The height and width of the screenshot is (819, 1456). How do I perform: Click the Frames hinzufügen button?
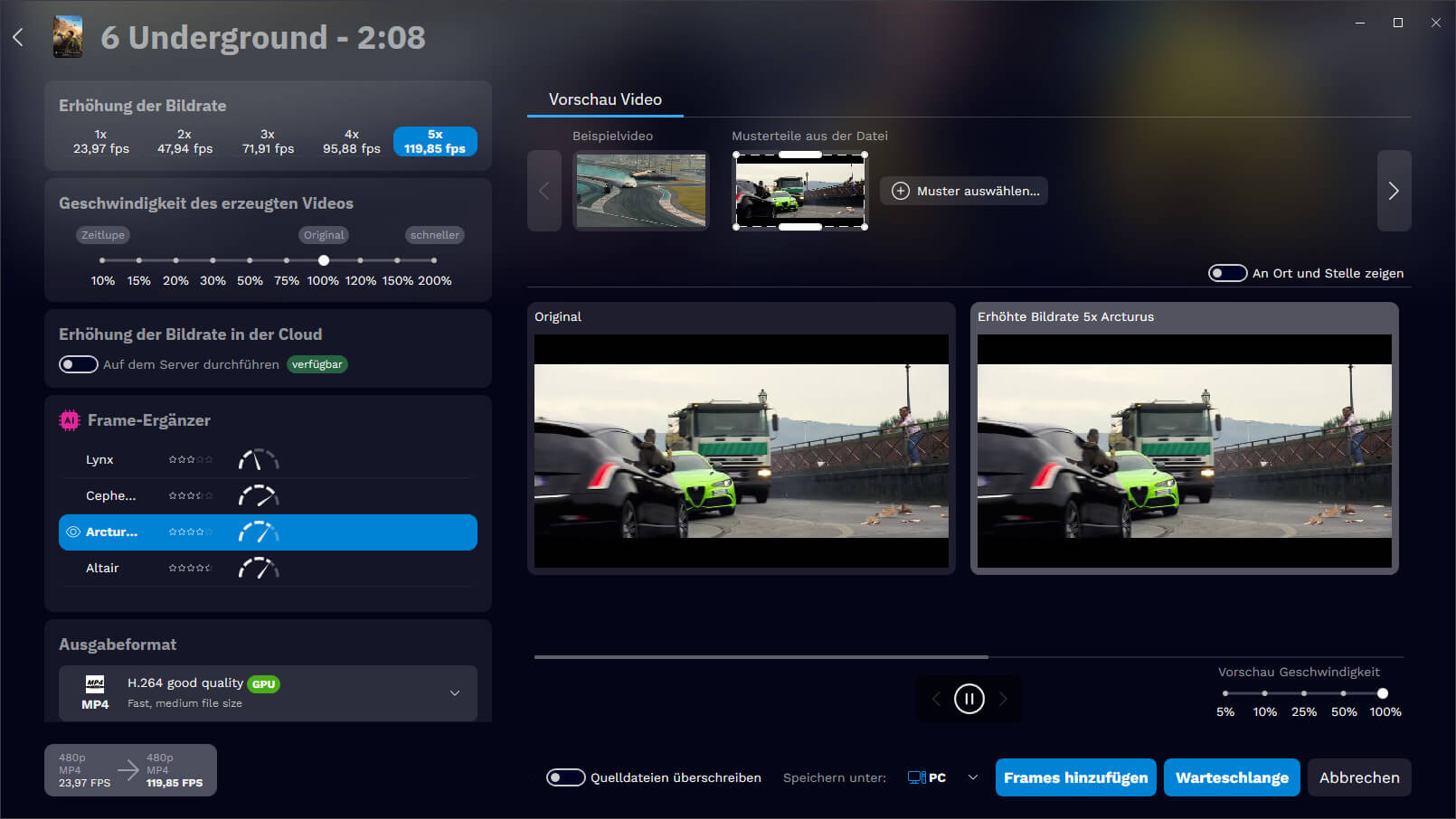pos(1075,777)
